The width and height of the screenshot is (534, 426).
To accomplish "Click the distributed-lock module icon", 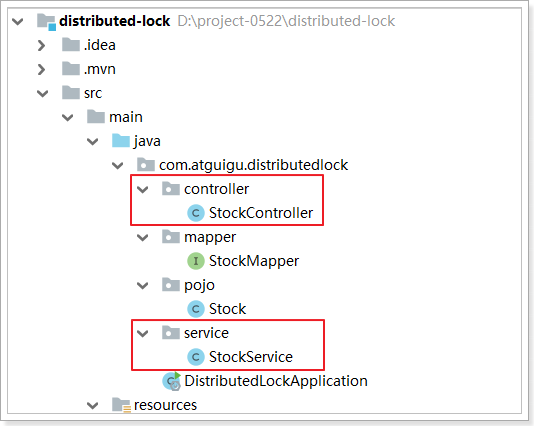I will pyautogui.click(x=46, y=22).
